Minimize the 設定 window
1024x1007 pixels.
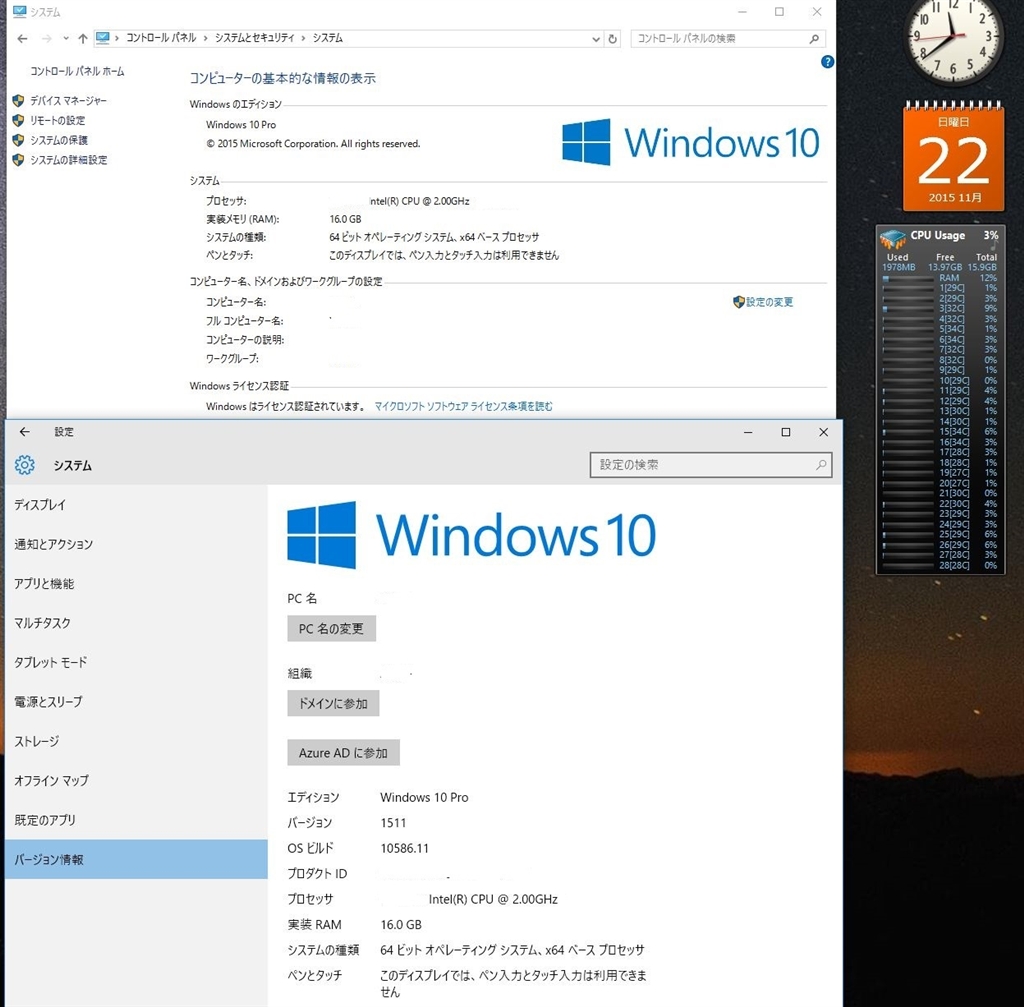click(x=748, y=432)
